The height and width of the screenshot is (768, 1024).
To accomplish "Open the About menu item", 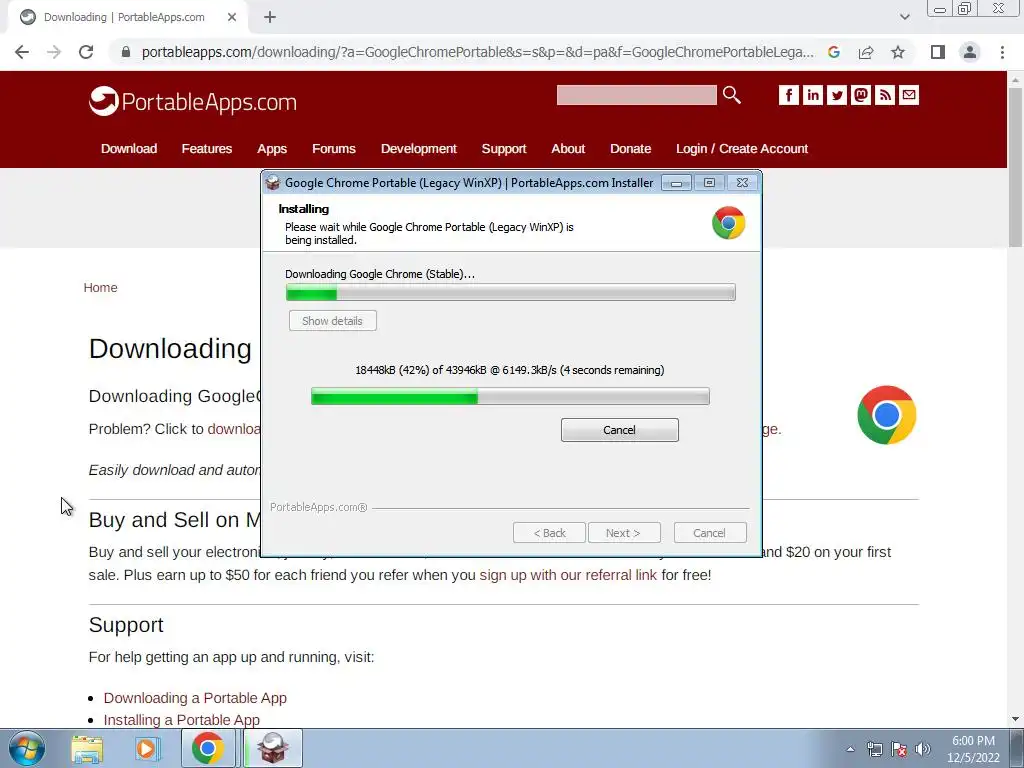I will 568,149.
